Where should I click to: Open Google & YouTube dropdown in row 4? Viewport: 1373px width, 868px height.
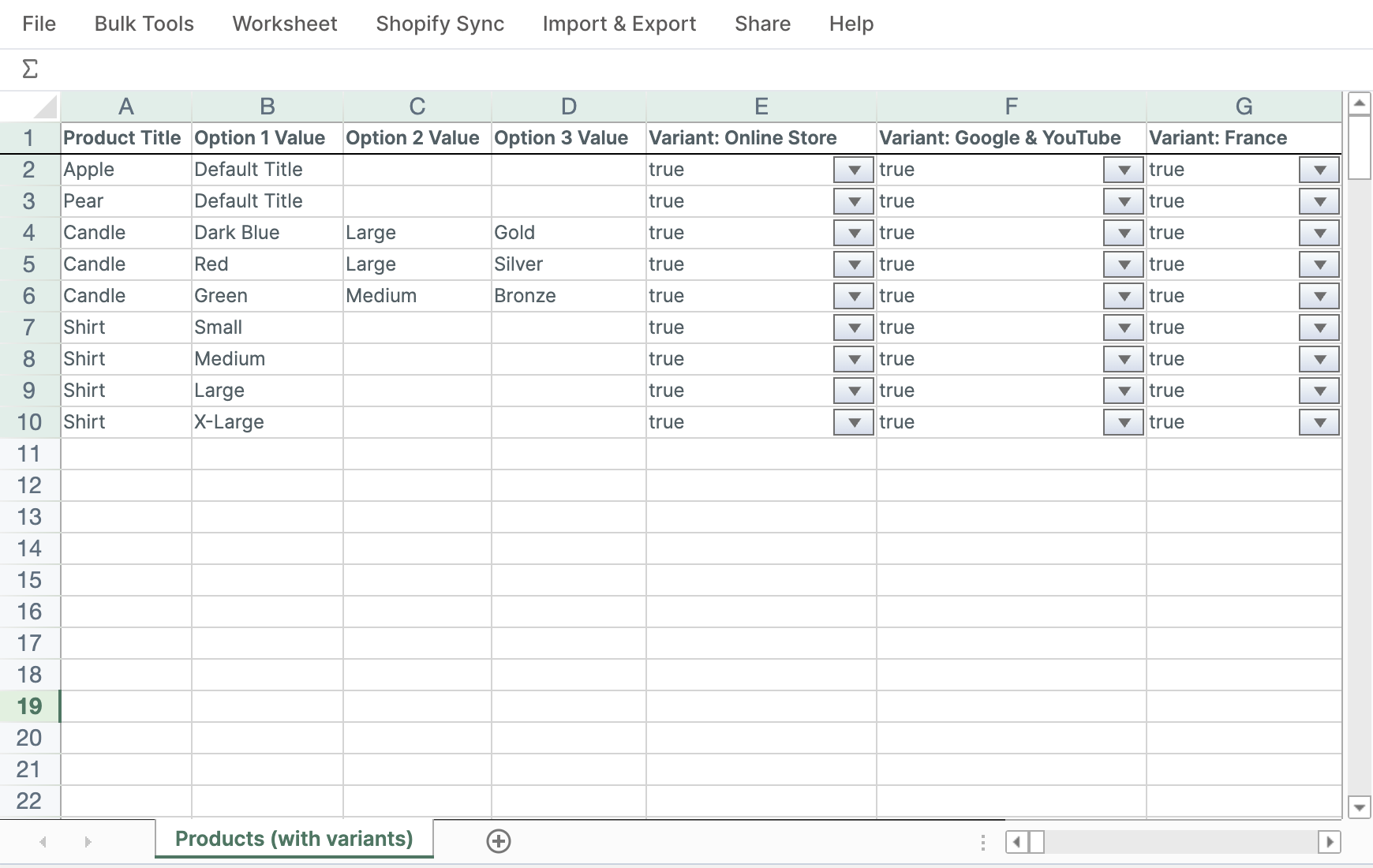coord(1124,233)
